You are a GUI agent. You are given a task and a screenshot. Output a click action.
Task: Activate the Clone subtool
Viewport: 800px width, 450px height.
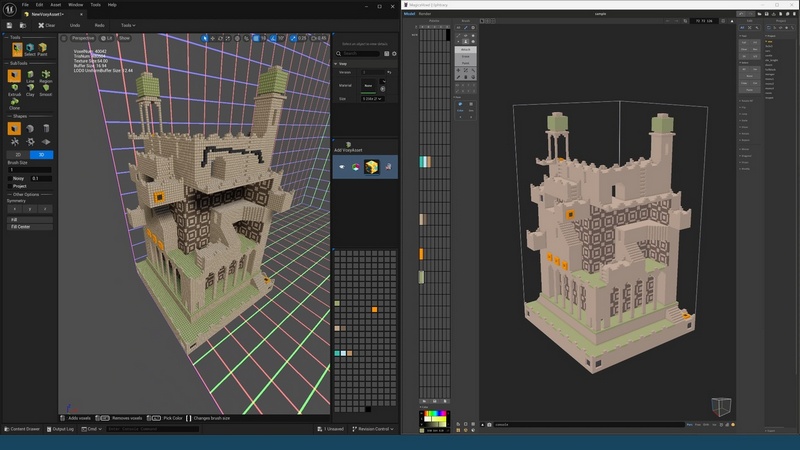coord(14,100)
